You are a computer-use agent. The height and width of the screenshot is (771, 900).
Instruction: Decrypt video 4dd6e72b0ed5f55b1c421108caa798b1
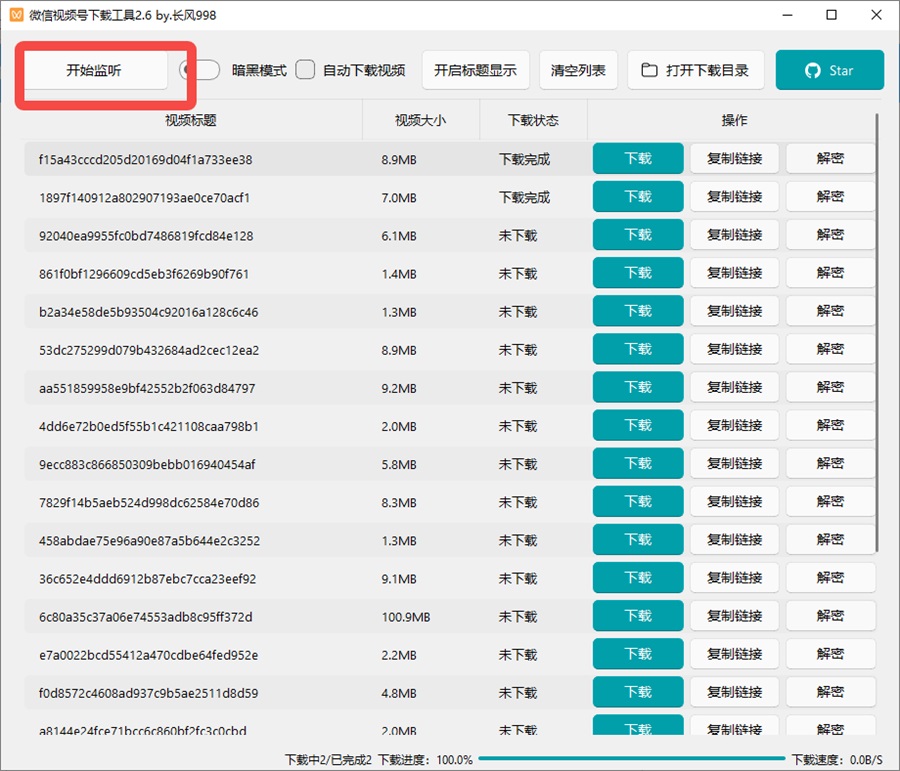point(830,425)
